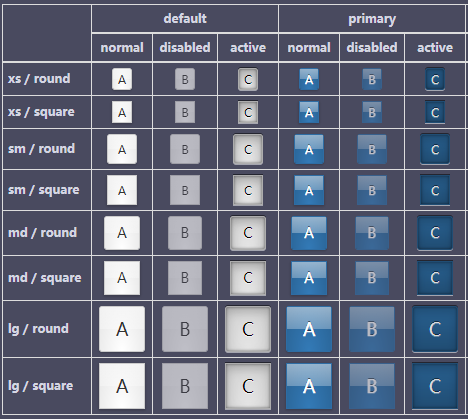Click primary disabled B button in lg / round row

tap(372, 329)
